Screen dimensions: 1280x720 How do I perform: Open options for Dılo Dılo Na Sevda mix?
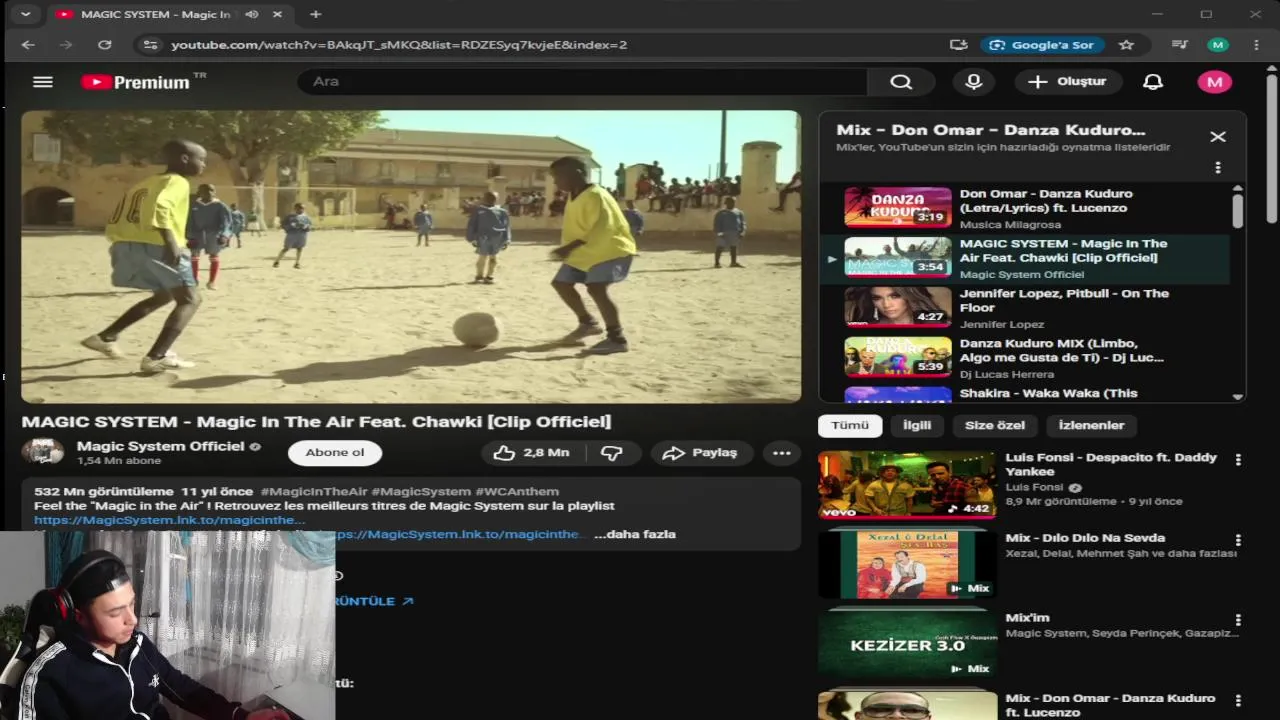(1238, 540)
